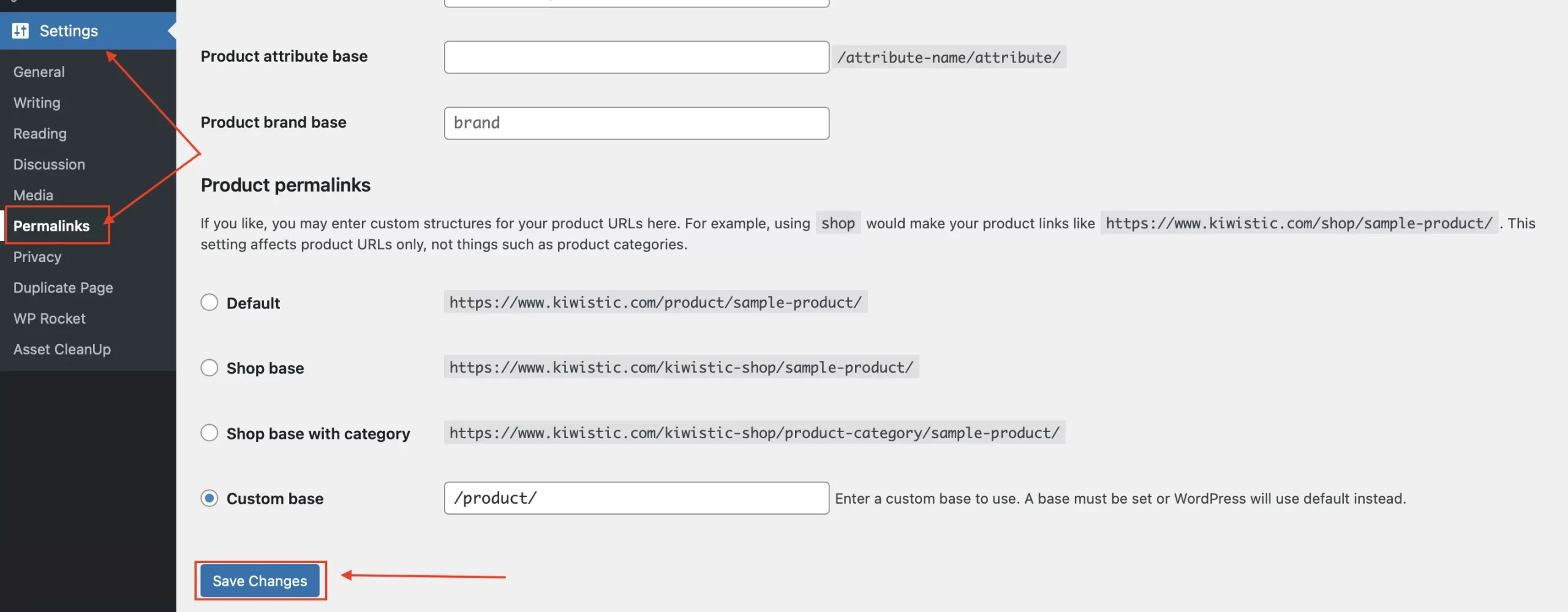Select the Custom base permalink option
Screen dimensions: 1568x612
click(209, 498)
